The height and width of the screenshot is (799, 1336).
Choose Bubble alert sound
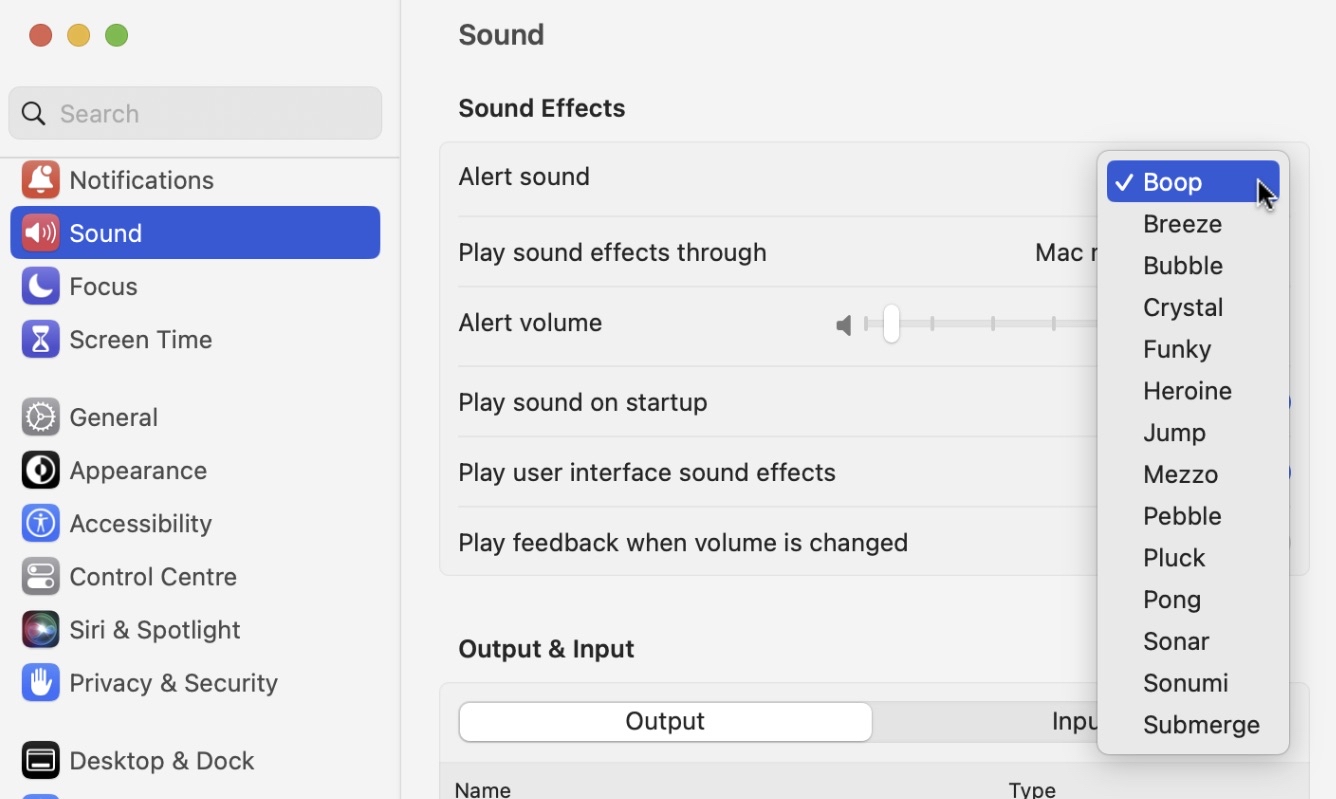tap(1193, 266)
